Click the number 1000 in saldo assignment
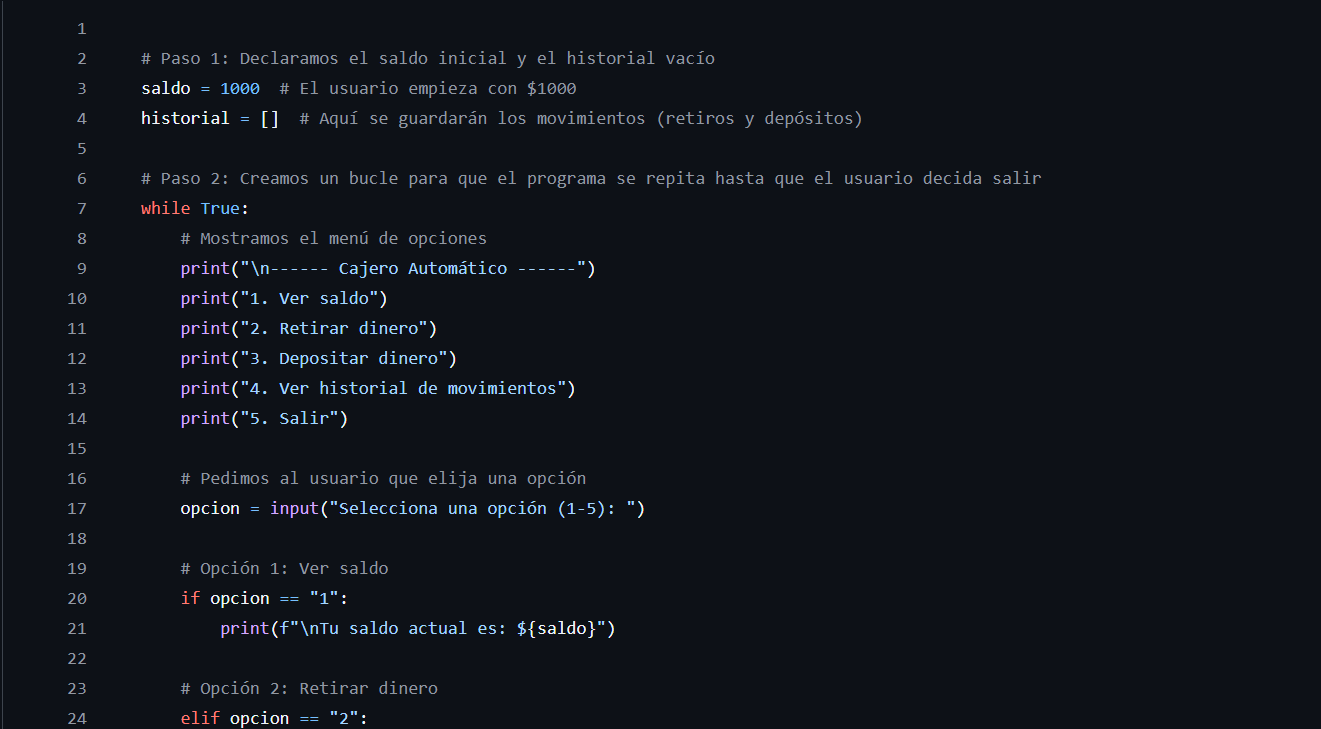 coord(240,89)
